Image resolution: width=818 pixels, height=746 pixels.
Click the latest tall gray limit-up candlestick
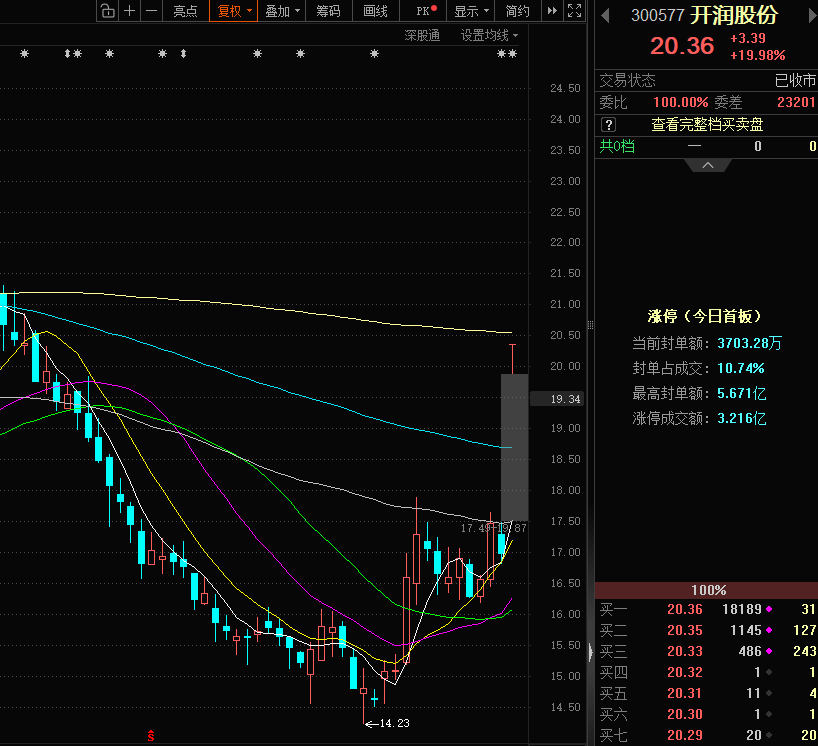tap(514, 447)
